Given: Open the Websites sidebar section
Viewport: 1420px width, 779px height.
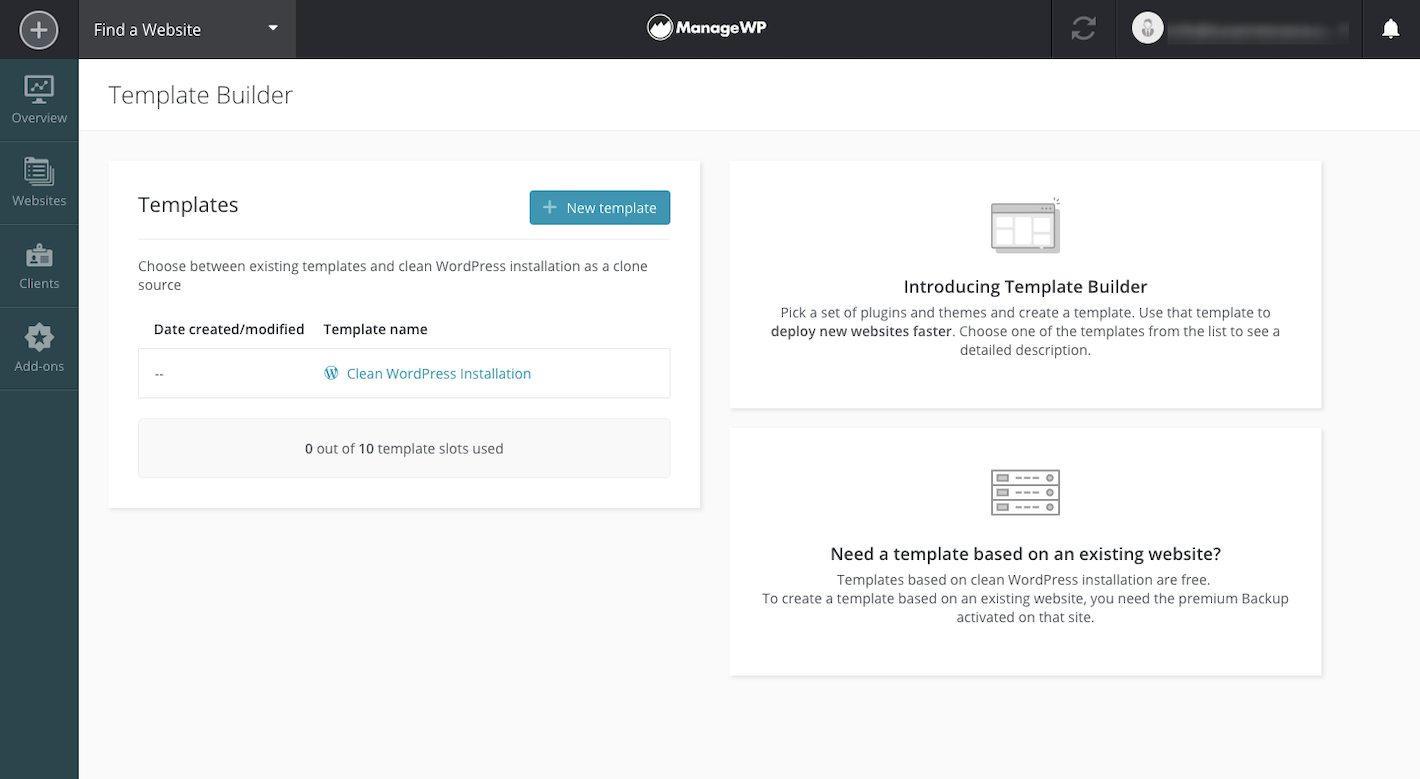Looking at the screenshot, I should [x=39, y=183].
